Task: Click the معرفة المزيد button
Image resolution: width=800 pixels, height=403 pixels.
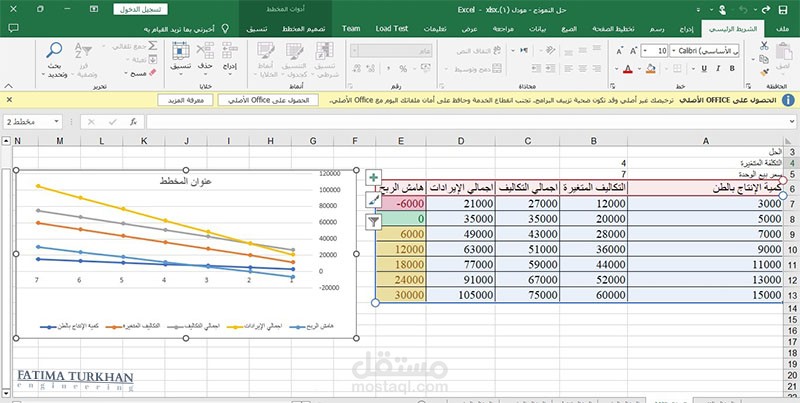Action: click(185, 100)
